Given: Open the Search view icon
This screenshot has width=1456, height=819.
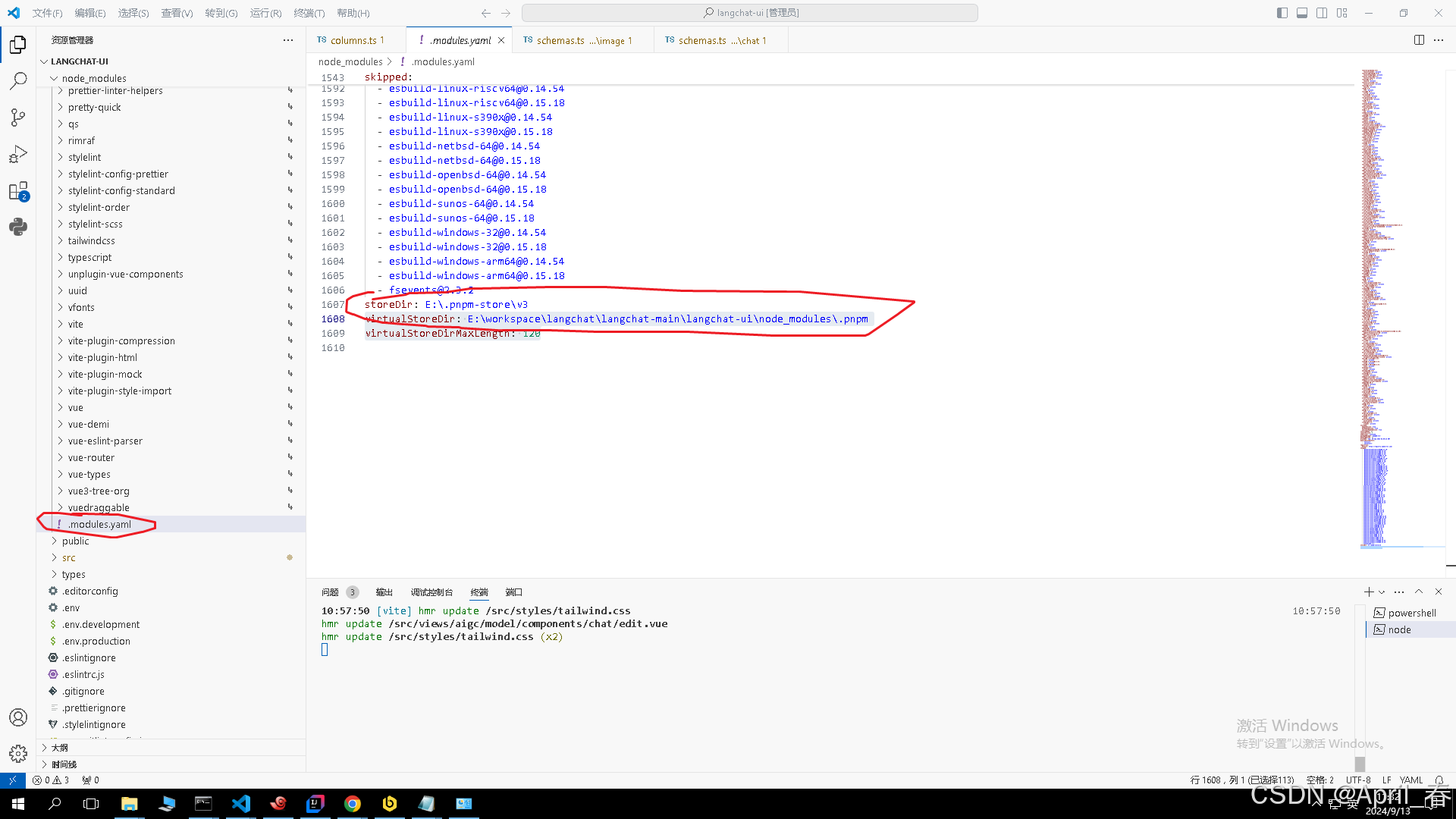Looking at the screenshot, I should pyautogui.click(x=18, y=80).
